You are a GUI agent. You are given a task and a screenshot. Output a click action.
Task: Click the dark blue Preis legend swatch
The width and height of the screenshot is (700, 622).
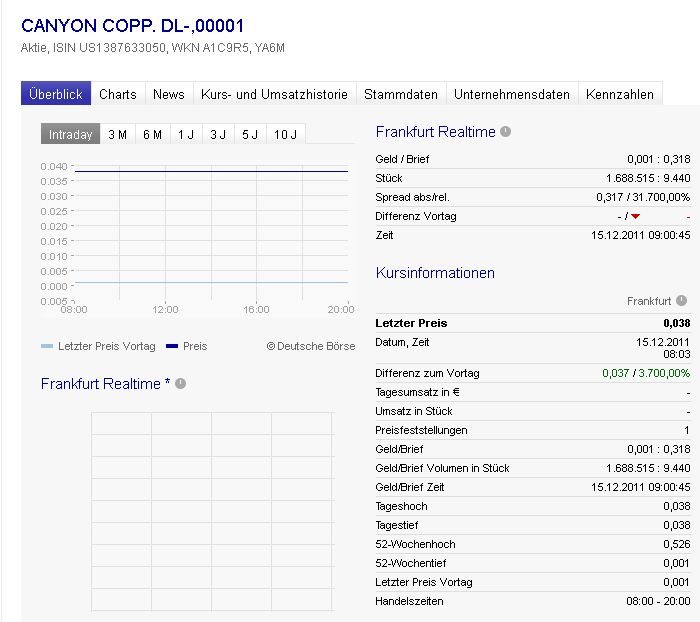click(172, 346)
